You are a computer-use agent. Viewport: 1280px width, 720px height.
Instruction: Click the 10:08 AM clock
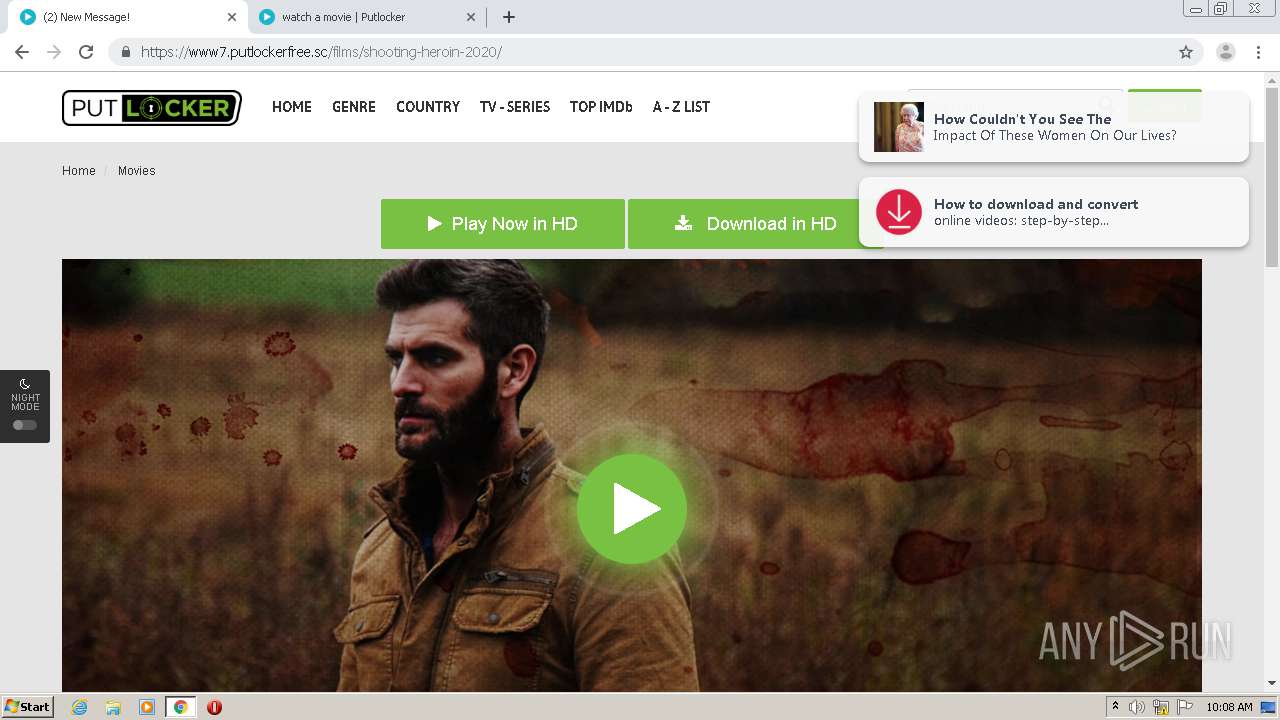[1229, 707]
